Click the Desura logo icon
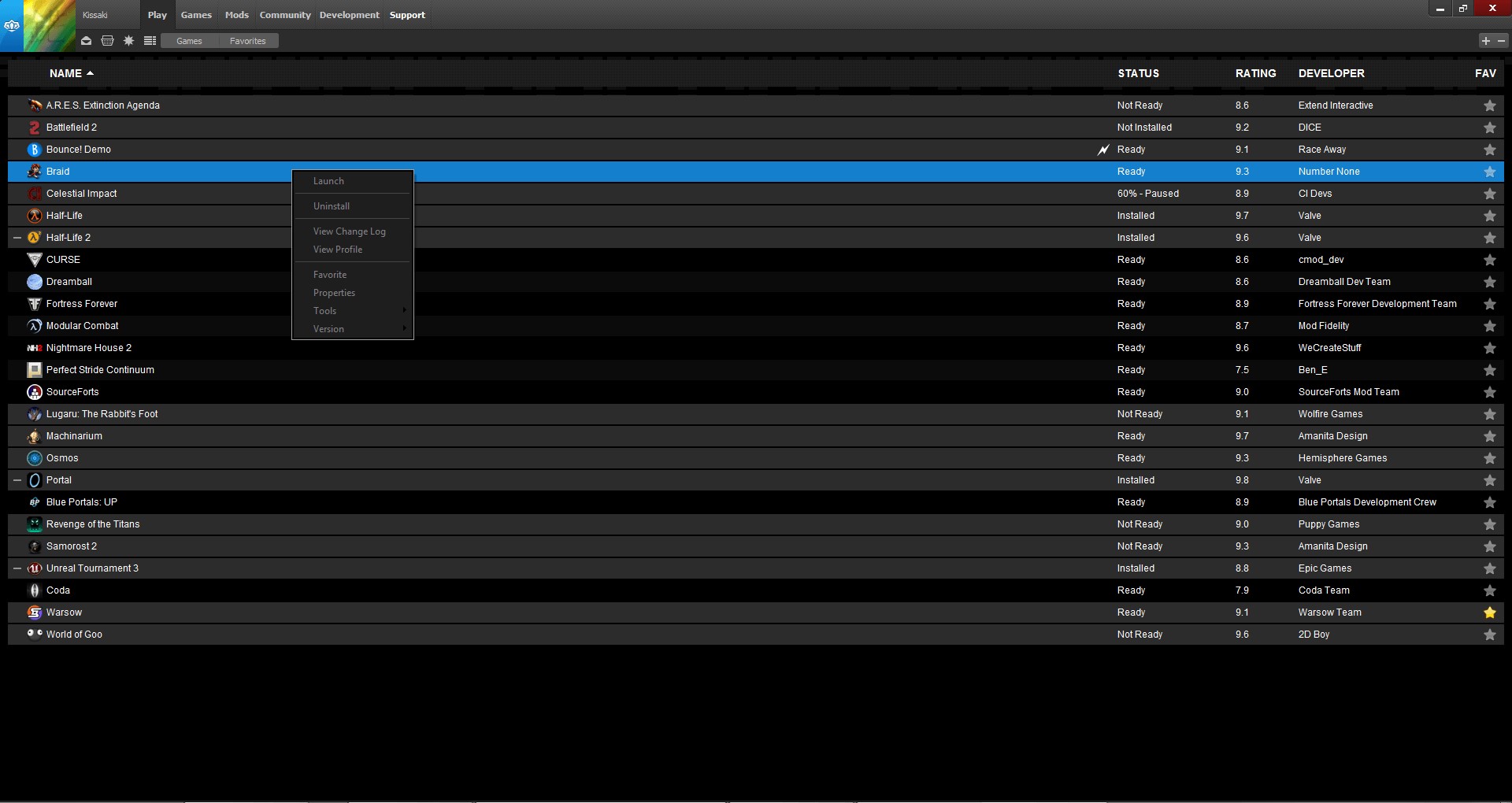The width and height of the screenshot is (1512, 803). tap(11, 26)
